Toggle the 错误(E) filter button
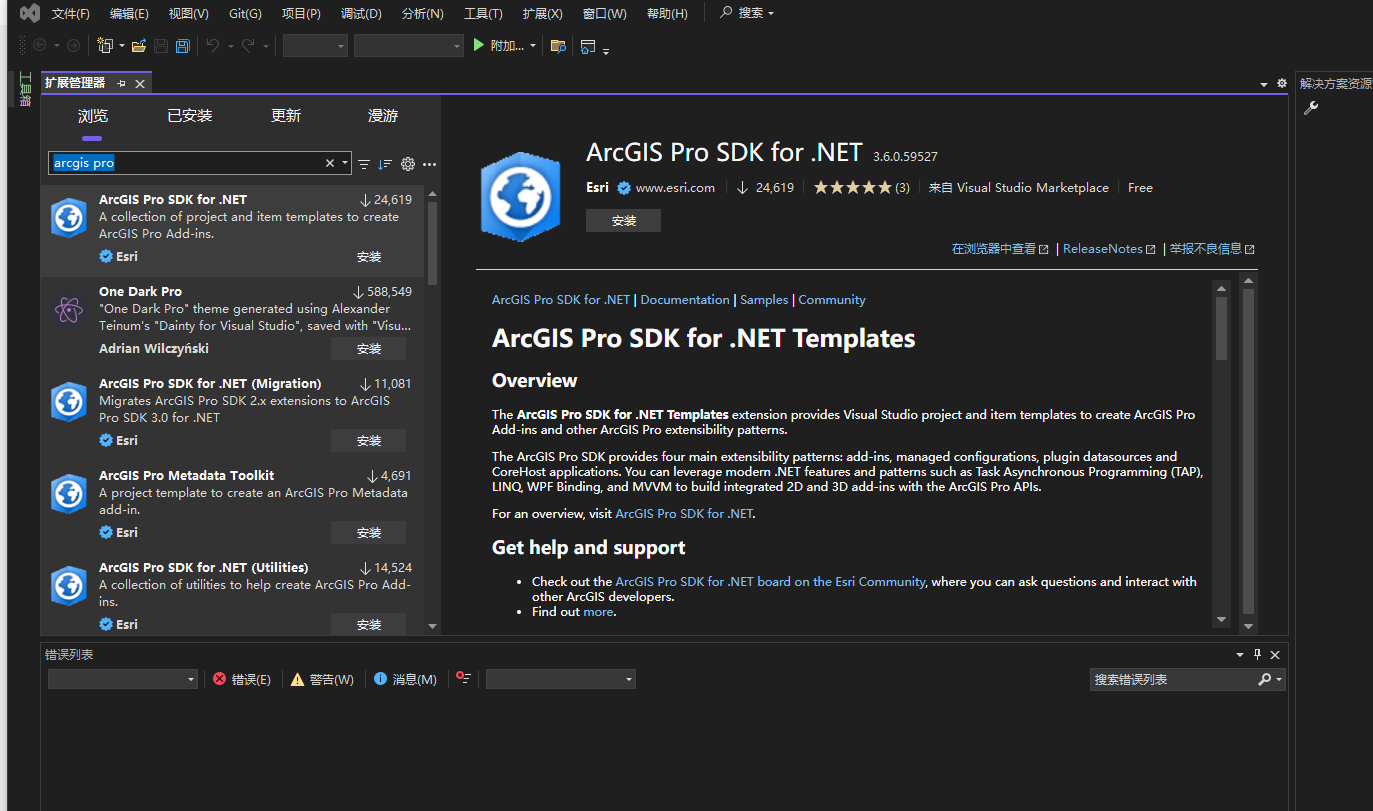Image resolution: width=1373 pixels, height=811 pixels. point(242,679)
